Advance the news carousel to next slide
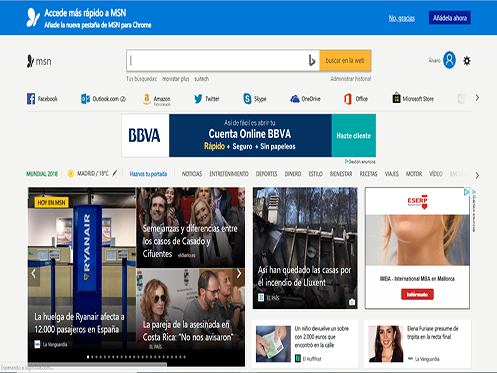The height and width of the screenshot is (373, 497). point(239,274)
